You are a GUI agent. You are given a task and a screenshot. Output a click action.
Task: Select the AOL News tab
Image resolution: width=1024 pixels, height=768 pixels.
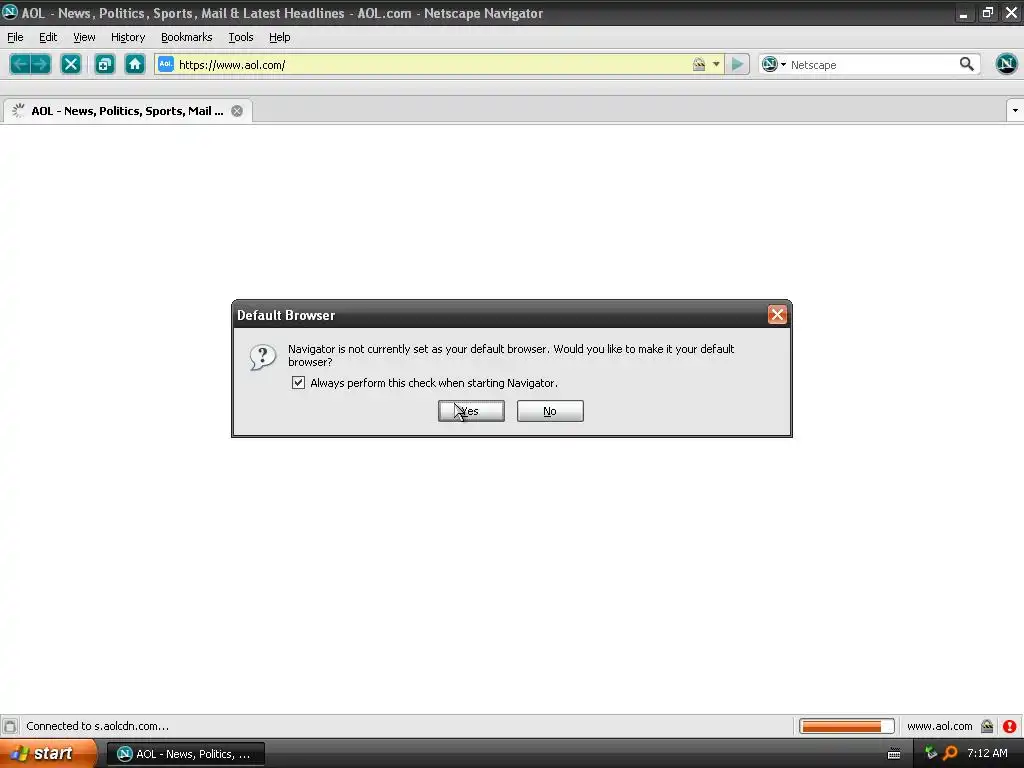(127, 111)
